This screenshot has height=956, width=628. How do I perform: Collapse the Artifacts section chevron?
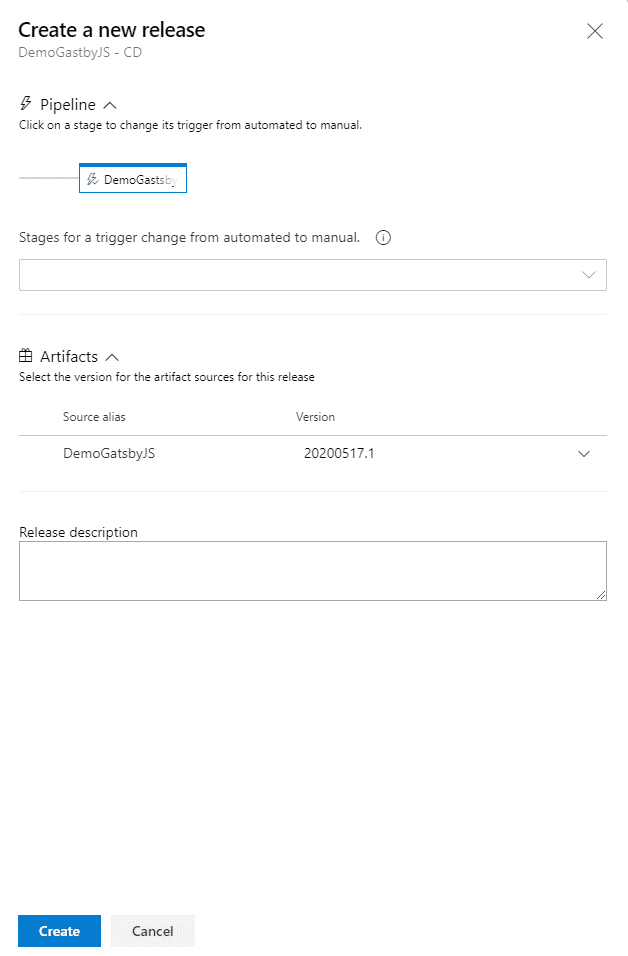click(112, 357)
